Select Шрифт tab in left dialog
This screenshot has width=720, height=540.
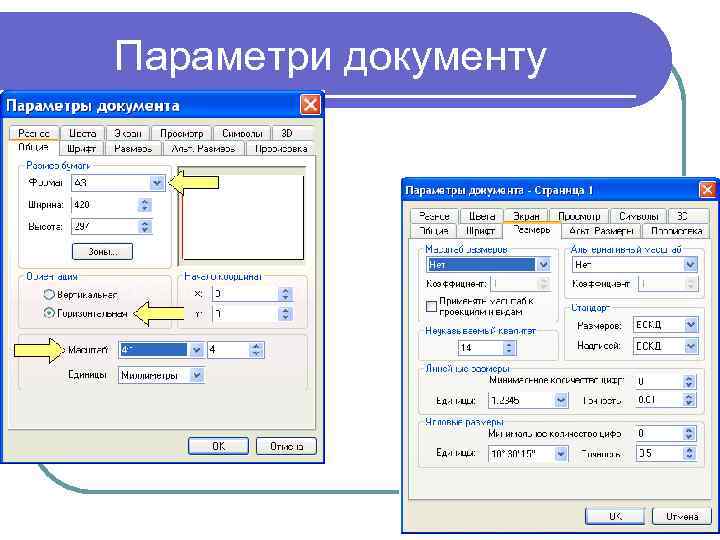[81, 148]
